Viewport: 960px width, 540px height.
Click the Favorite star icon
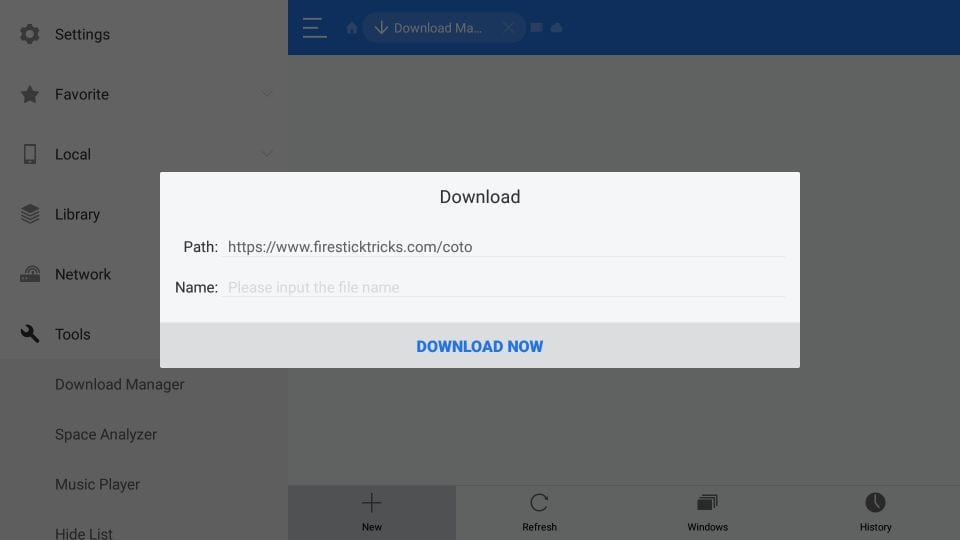tap(29, 94)
